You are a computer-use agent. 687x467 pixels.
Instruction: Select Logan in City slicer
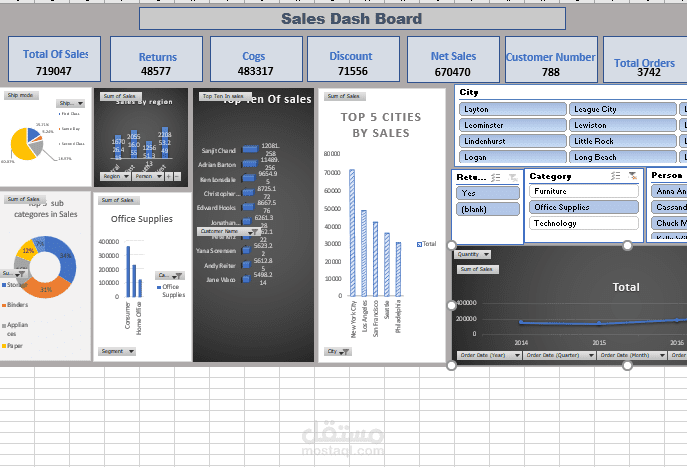point(513,157)
